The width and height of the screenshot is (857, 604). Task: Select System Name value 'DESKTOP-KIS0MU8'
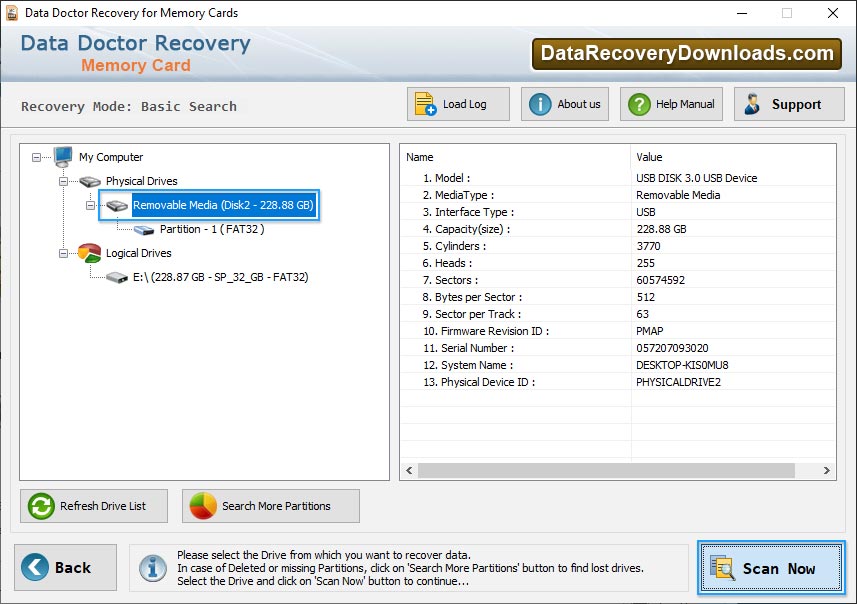tap(682, 365)
